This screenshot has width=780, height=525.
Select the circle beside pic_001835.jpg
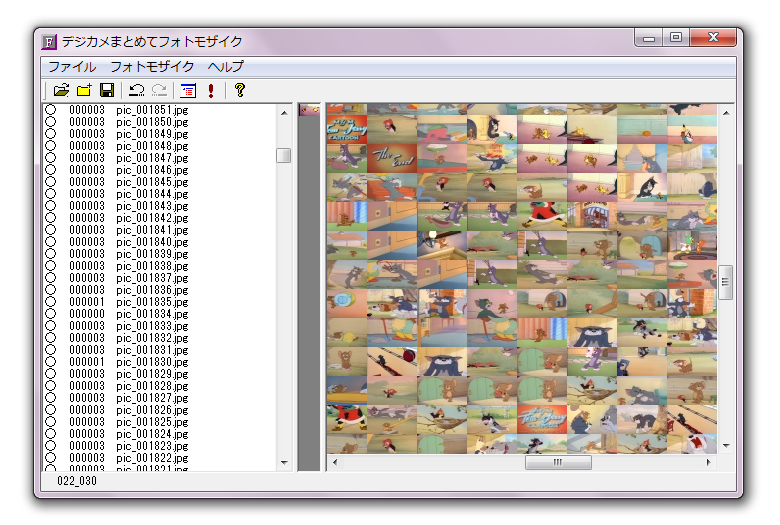click(x=51, y=302)
